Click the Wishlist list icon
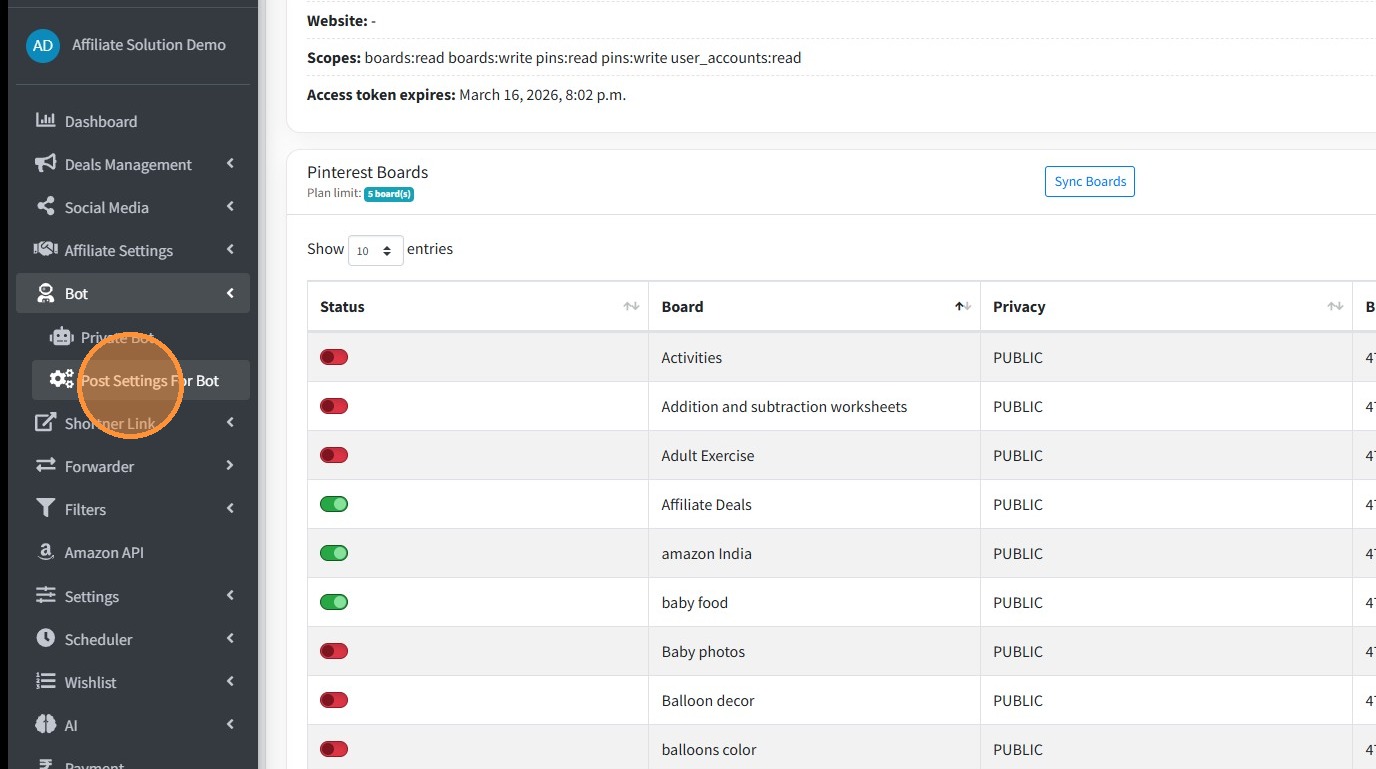 pos(45,682)
